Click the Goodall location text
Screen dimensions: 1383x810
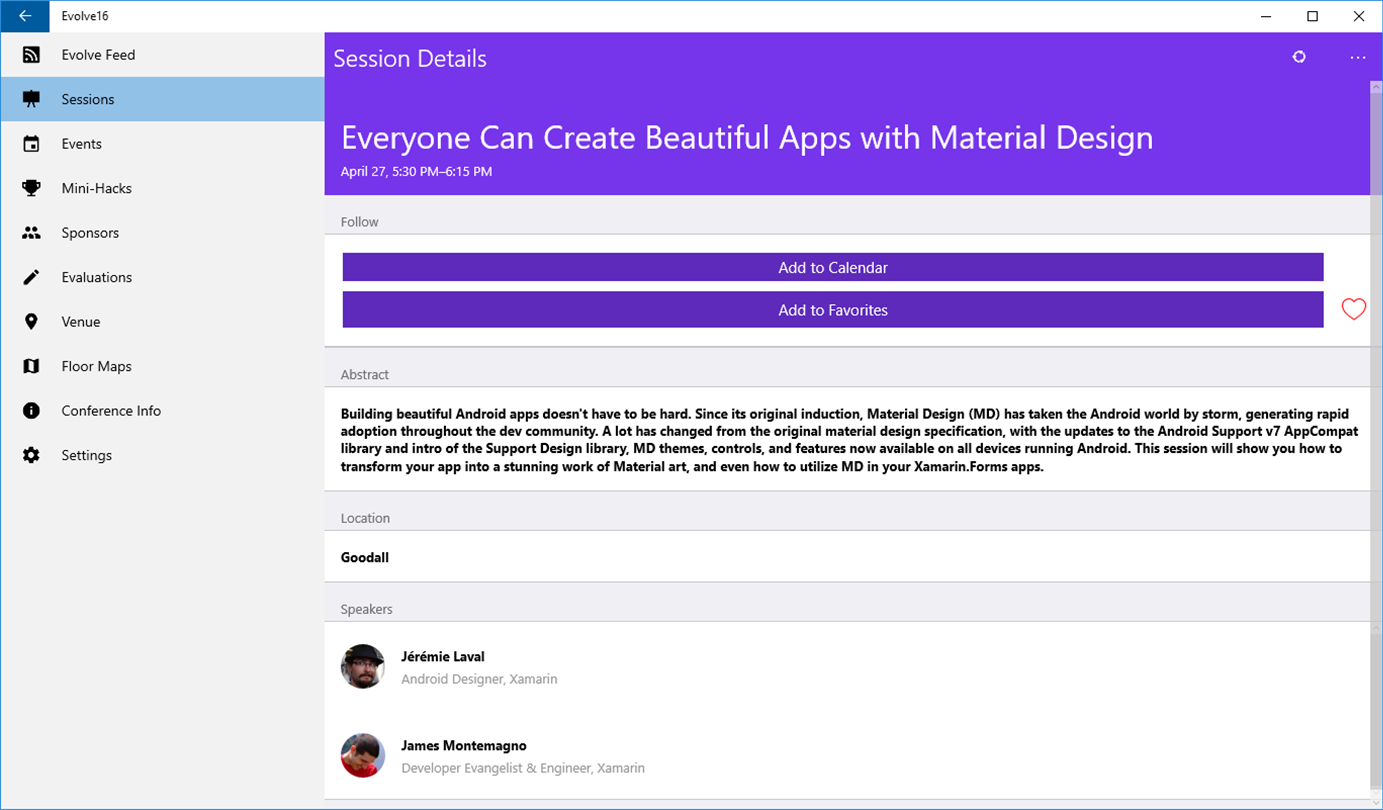[365, 557]
